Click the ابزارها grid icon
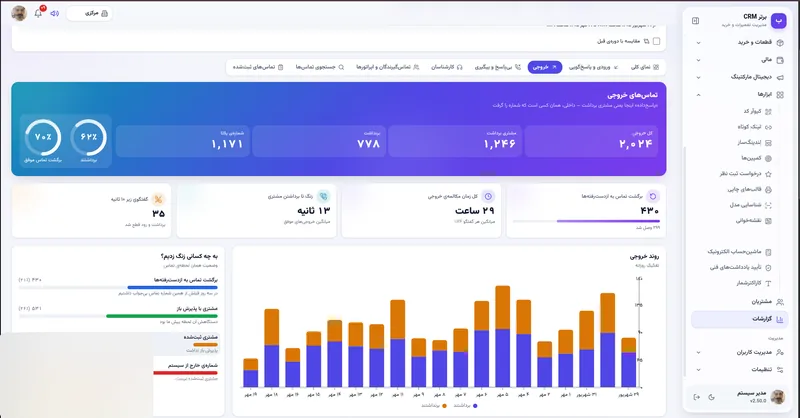 pos(780,95)
